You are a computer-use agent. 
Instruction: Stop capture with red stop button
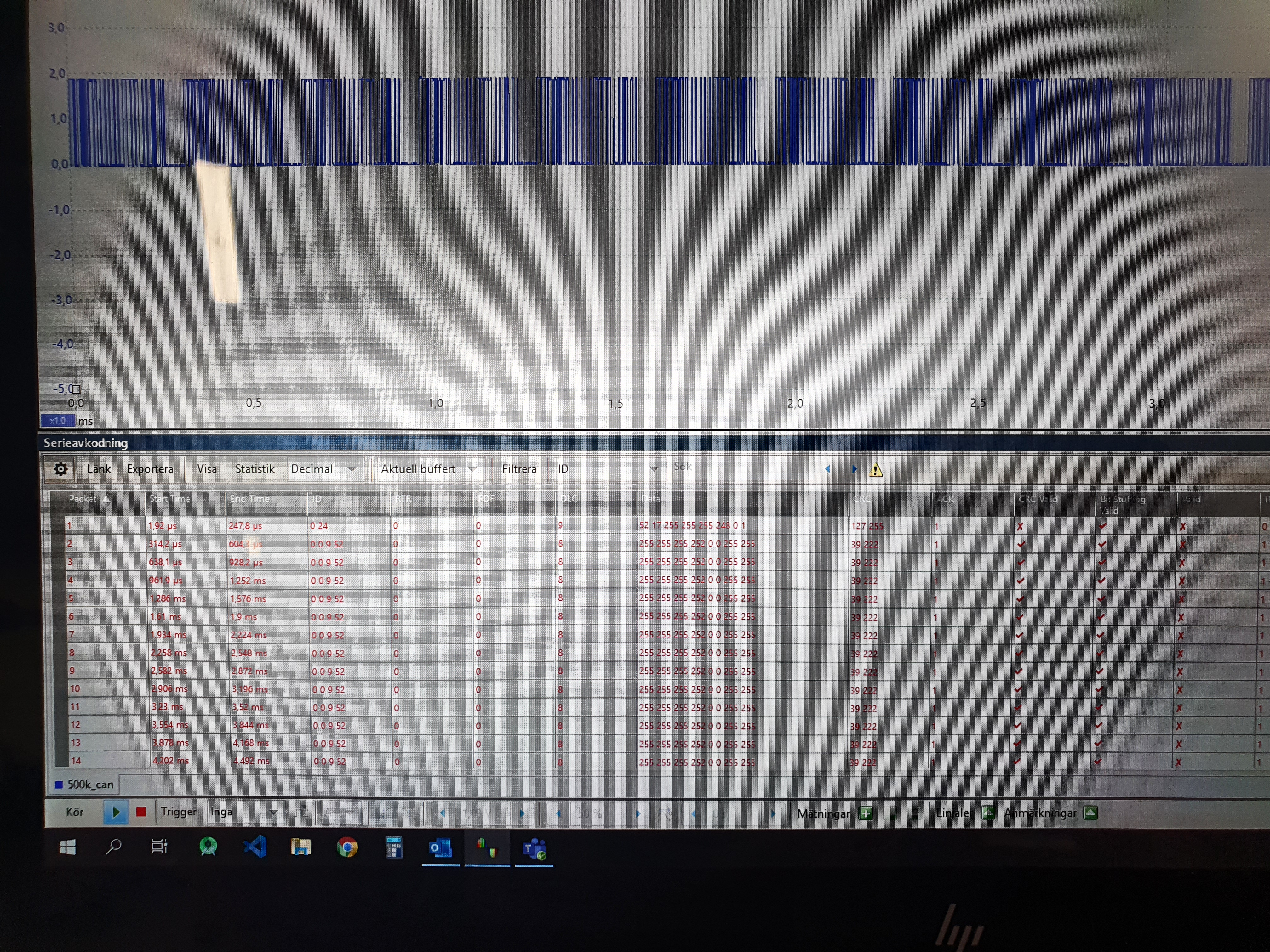click(x=141, y=812)
